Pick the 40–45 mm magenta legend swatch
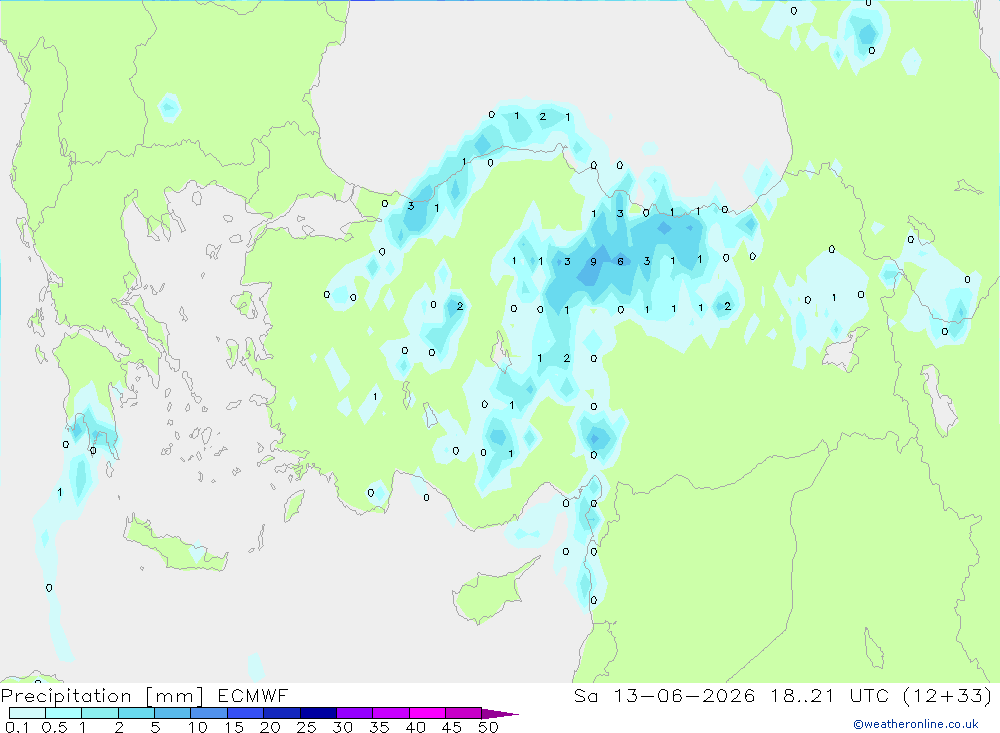This screenshot has width=1000, height=733. tap(427, 713)
